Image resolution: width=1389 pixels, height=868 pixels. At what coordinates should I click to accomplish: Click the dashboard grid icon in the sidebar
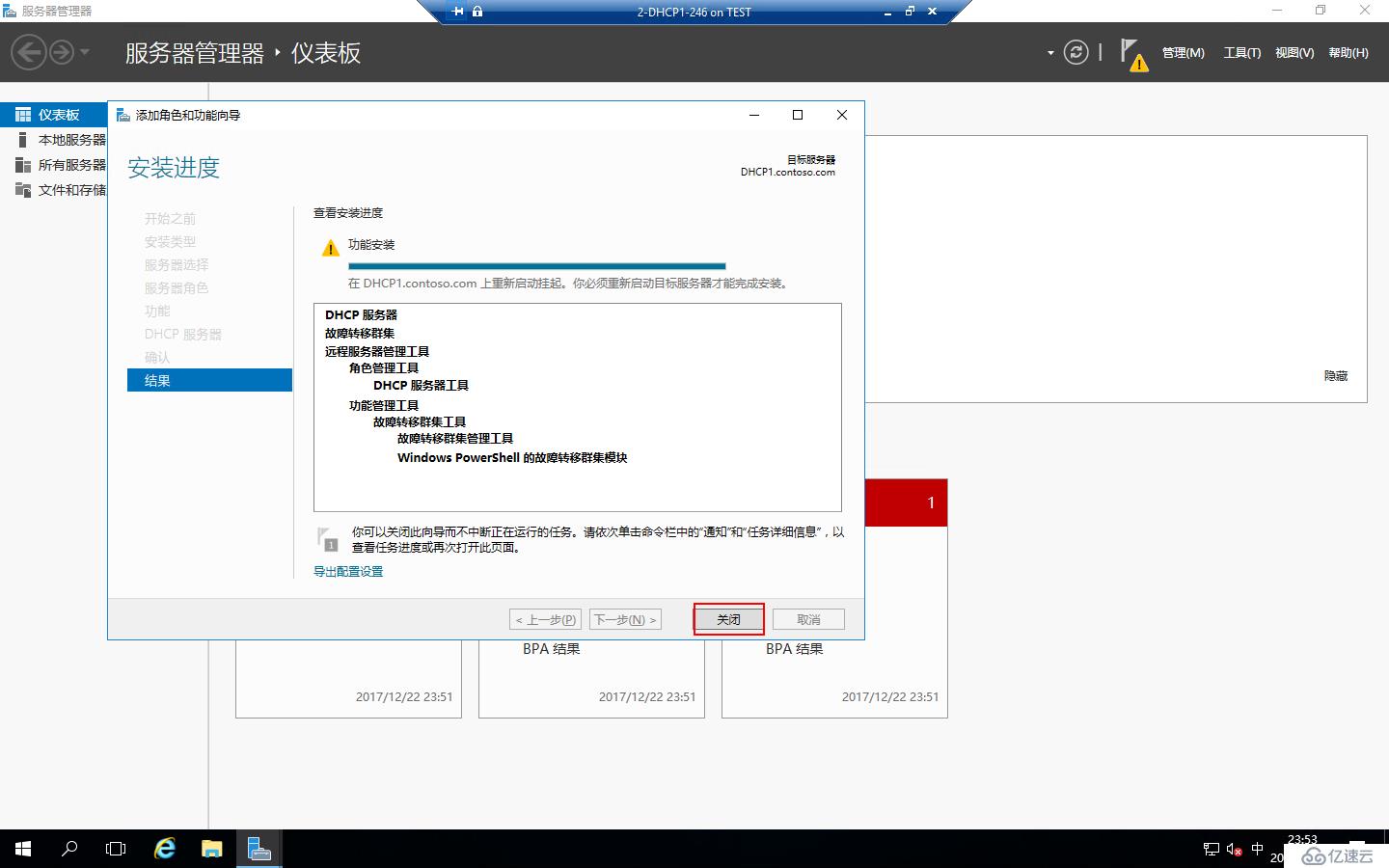coord(23,115)
